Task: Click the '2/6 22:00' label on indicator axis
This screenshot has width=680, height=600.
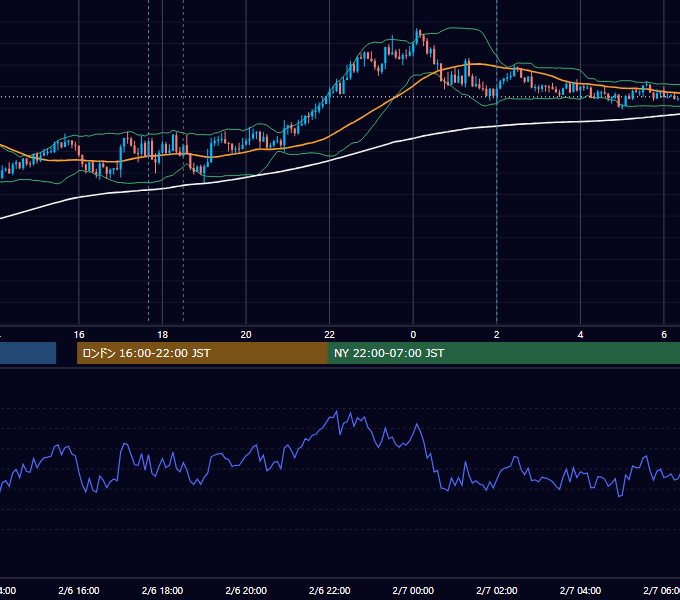Action: tap(330, 590)
